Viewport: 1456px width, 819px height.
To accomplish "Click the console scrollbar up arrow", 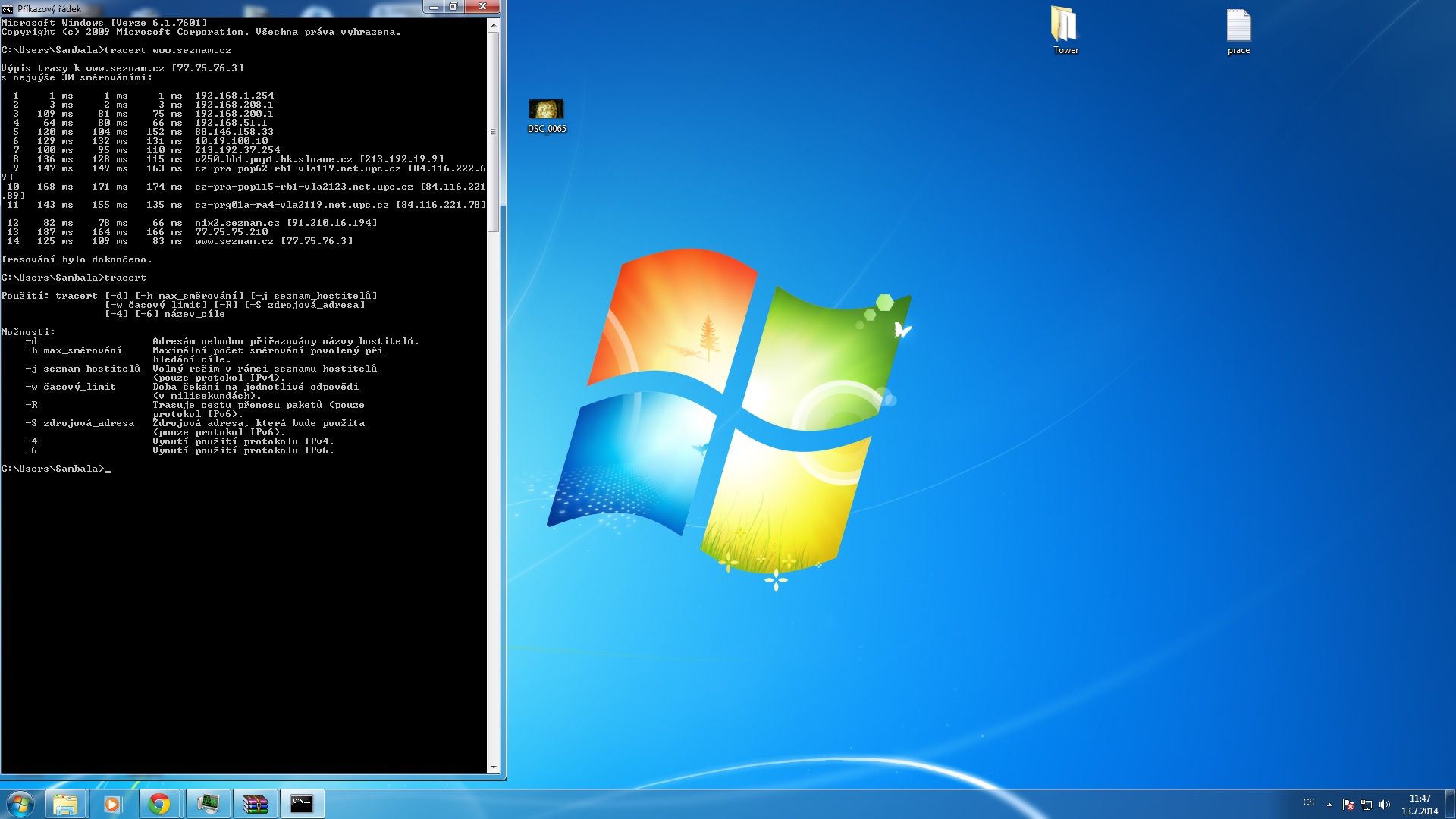I will pyautogui.click(x=494, y=25).
